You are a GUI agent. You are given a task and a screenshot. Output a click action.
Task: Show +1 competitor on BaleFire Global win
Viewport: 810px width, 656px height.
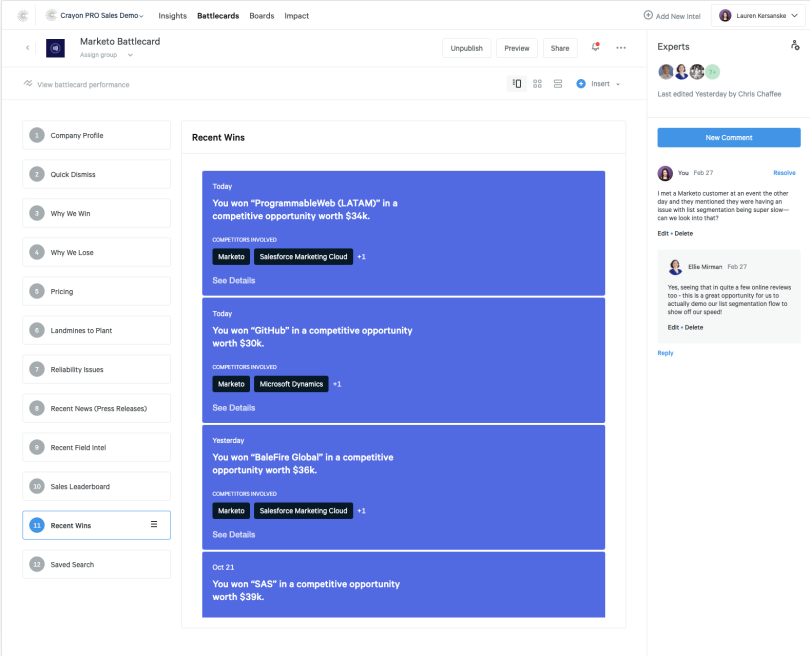tap(362, 511)
